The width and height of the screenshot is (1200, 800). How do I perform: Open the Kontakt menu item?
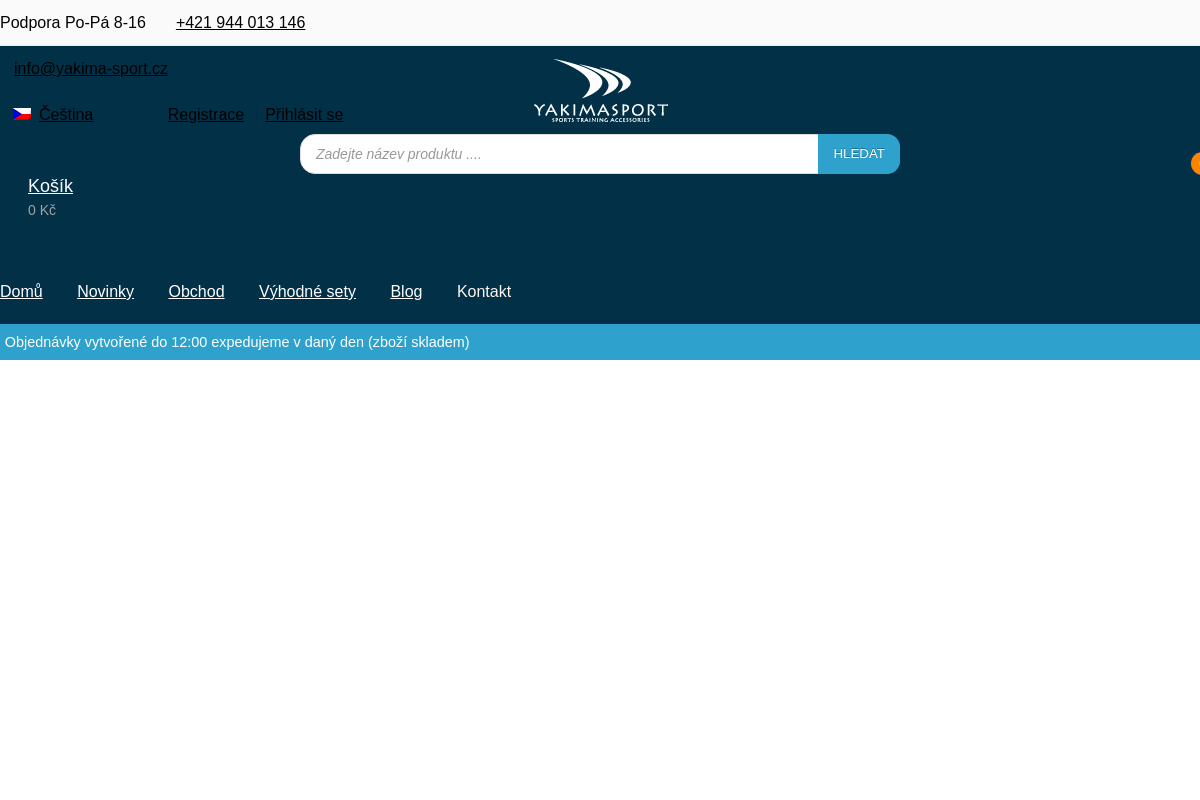tap(484, 291)
